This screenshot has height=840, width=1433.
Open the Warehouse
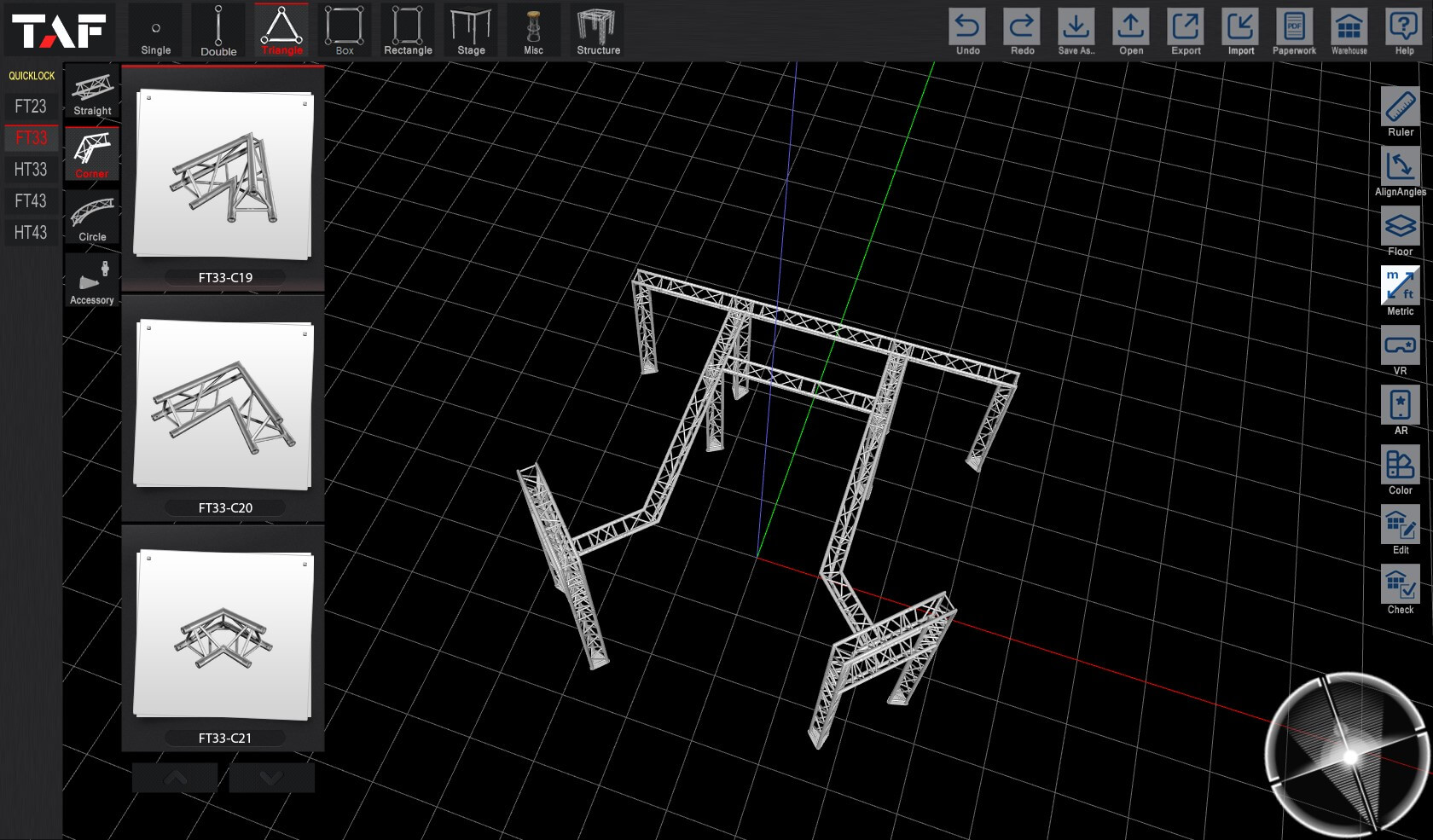coord(1349,32)
